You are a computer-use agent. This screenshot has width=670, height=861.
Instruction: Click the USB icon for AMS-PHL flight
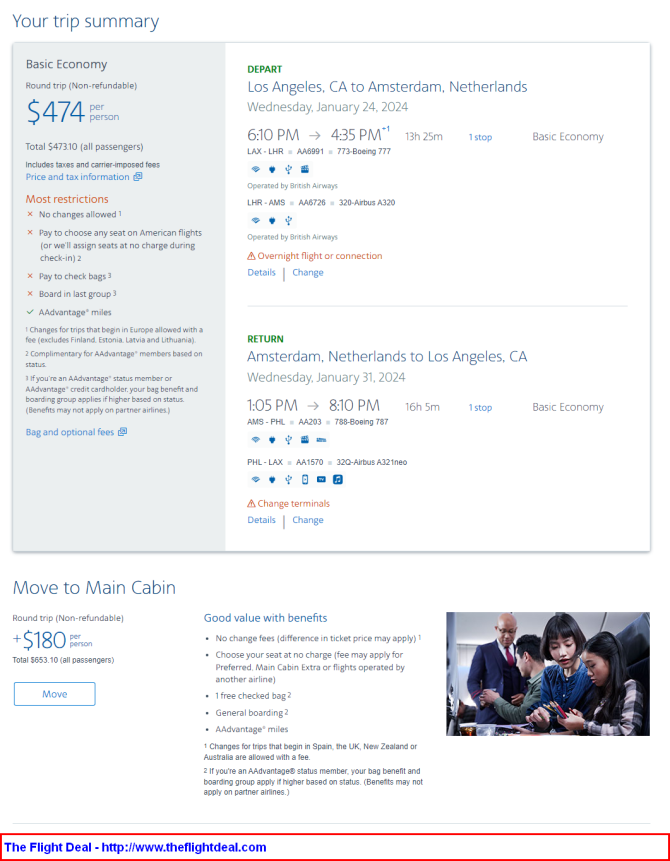[288, 439]
